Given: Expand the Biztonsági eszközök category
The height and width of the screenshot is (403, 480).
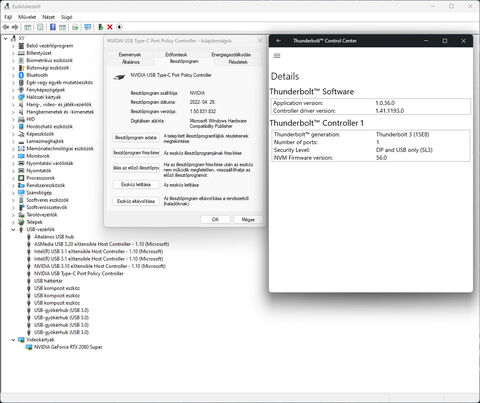Looking at the screenshot, I should click(13, 68).
